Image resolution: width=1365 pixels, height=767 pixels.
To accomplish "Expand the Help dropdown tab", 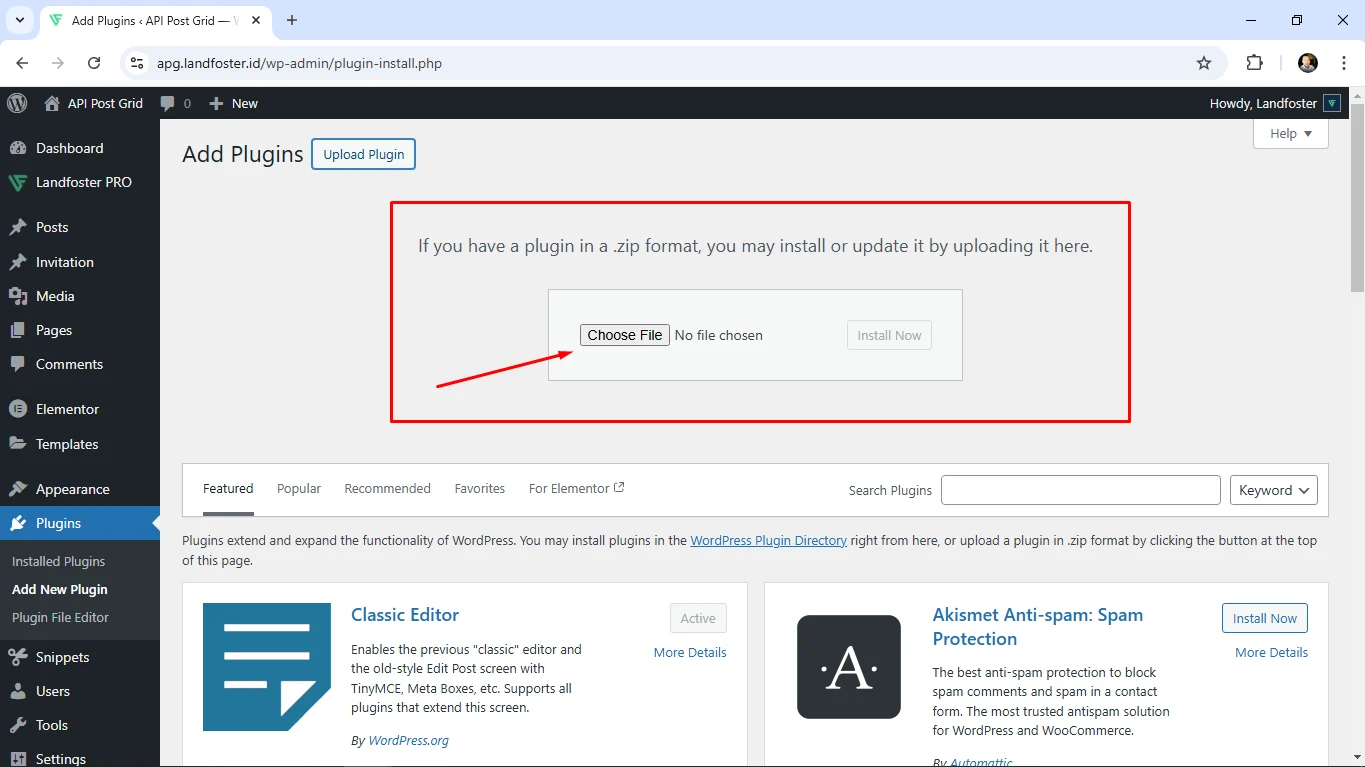I will coord(1291,134).
